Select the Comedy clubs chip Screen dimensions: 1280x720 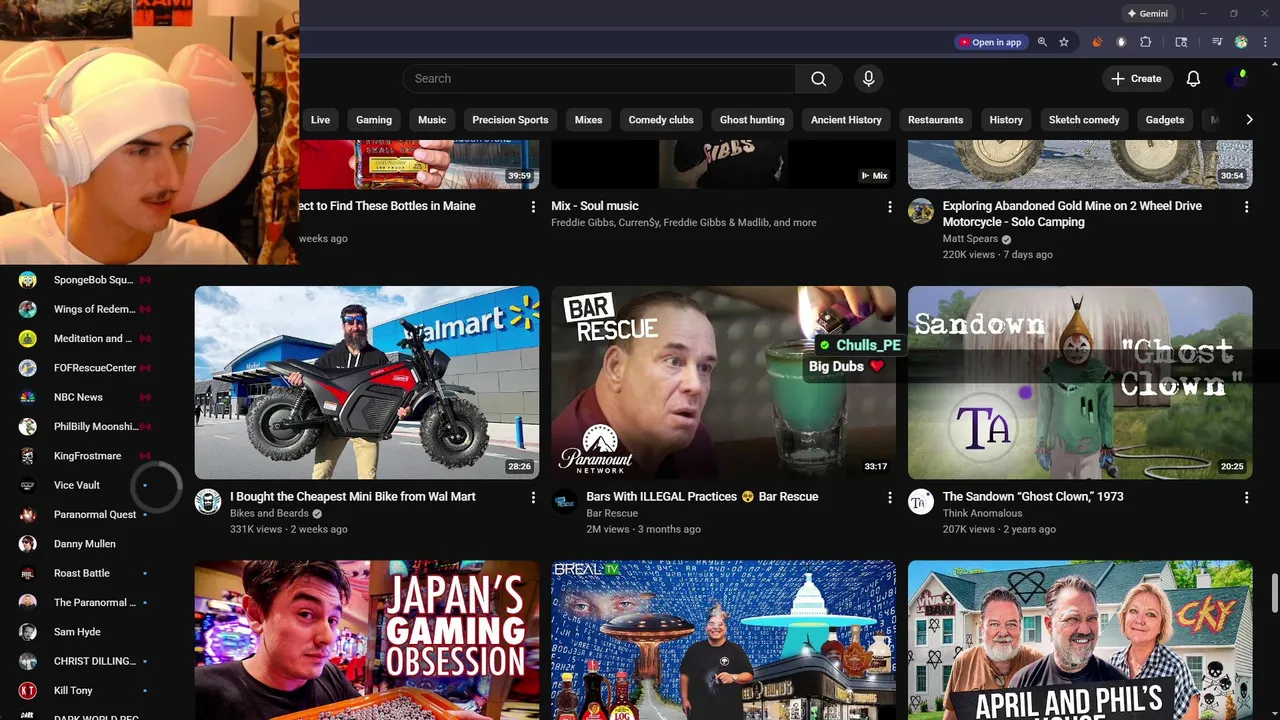coord(661,120)
